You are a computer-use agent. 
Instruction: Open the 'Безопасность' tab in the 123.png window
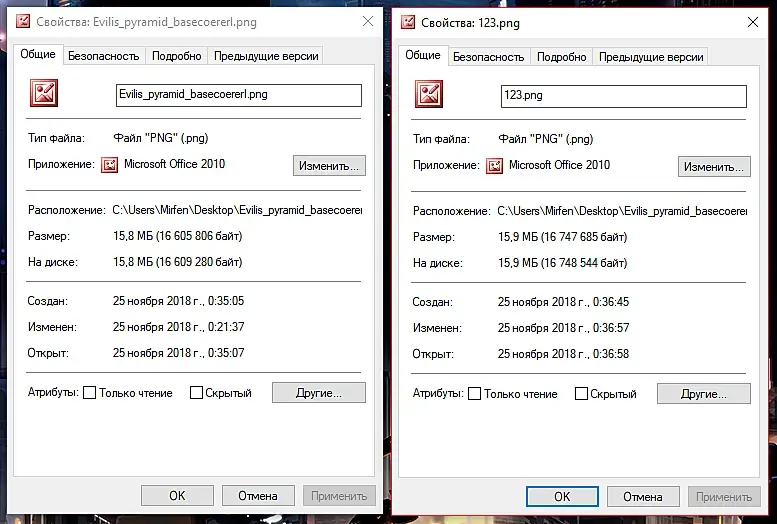point(489,57)
